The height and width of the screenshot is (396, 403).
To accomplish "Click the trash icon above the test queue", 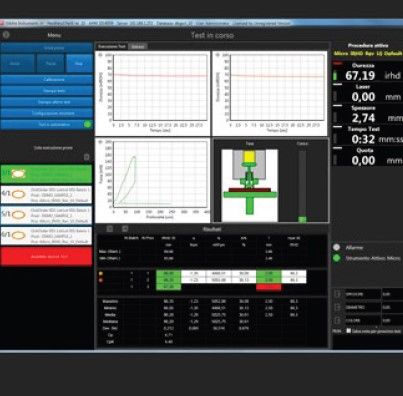I will click(86, 157).
